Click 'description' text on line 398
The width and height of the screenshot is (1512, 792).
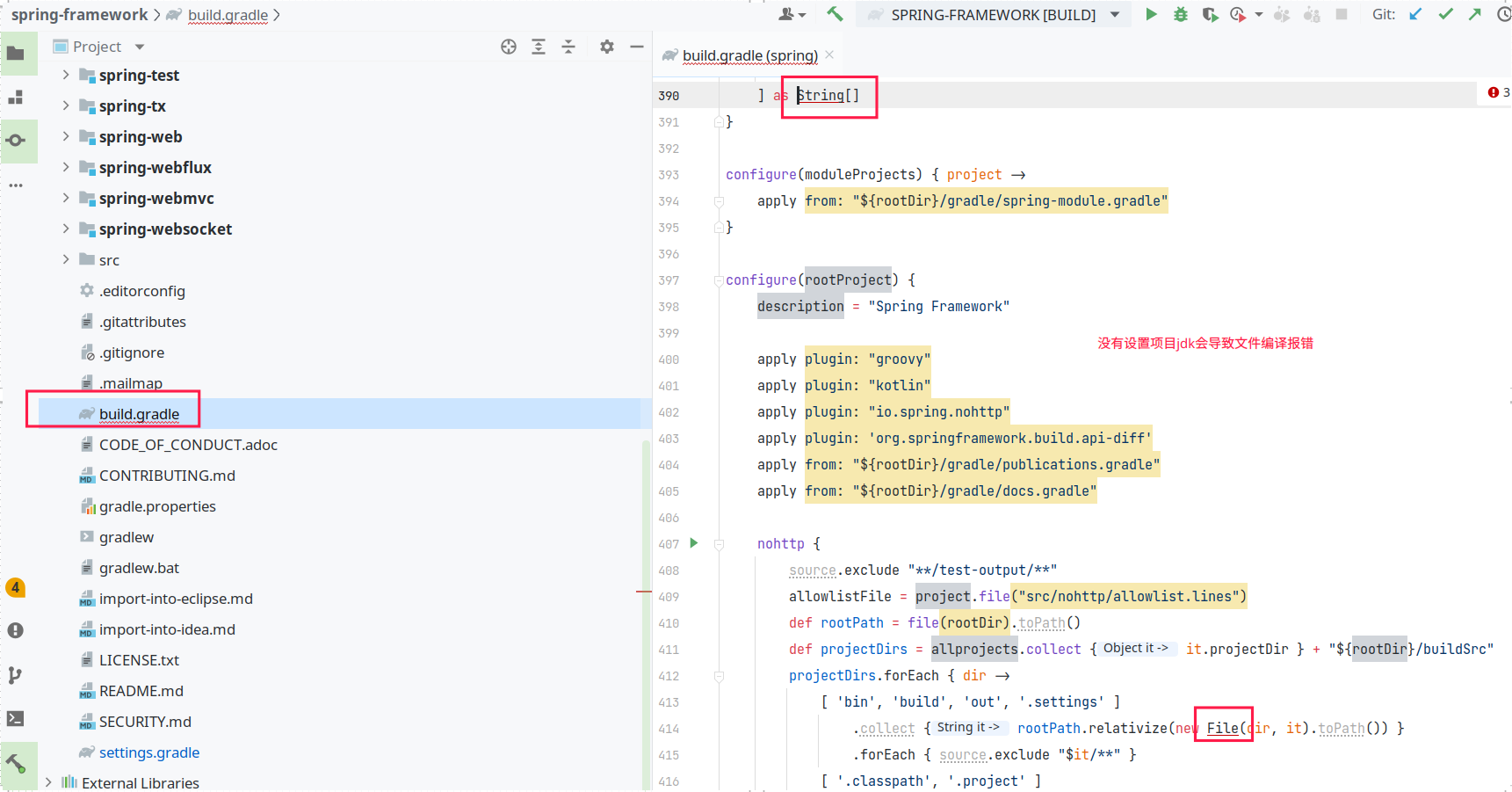pyautogui.click(x=800, y=306)
